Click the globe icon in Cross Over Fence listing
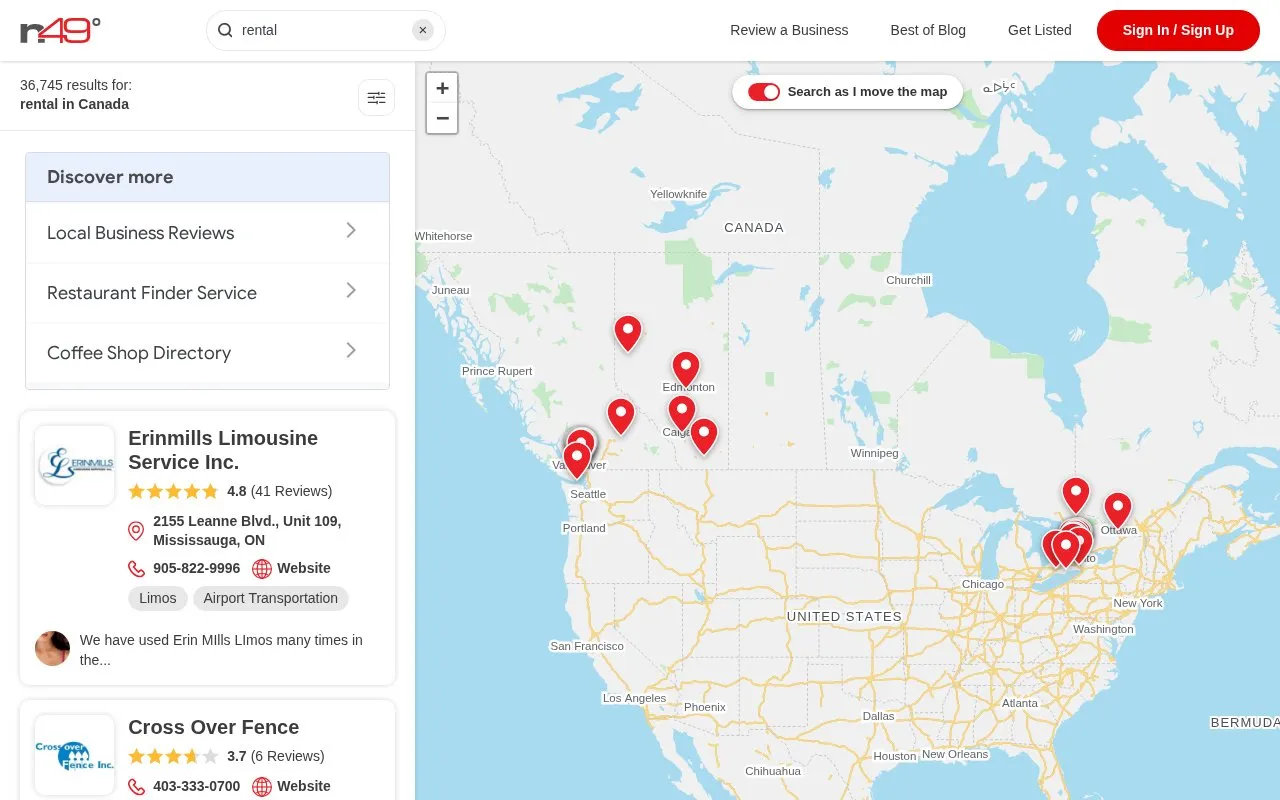The height and width of the screenshot is (800, 1280). coord(262,787)
